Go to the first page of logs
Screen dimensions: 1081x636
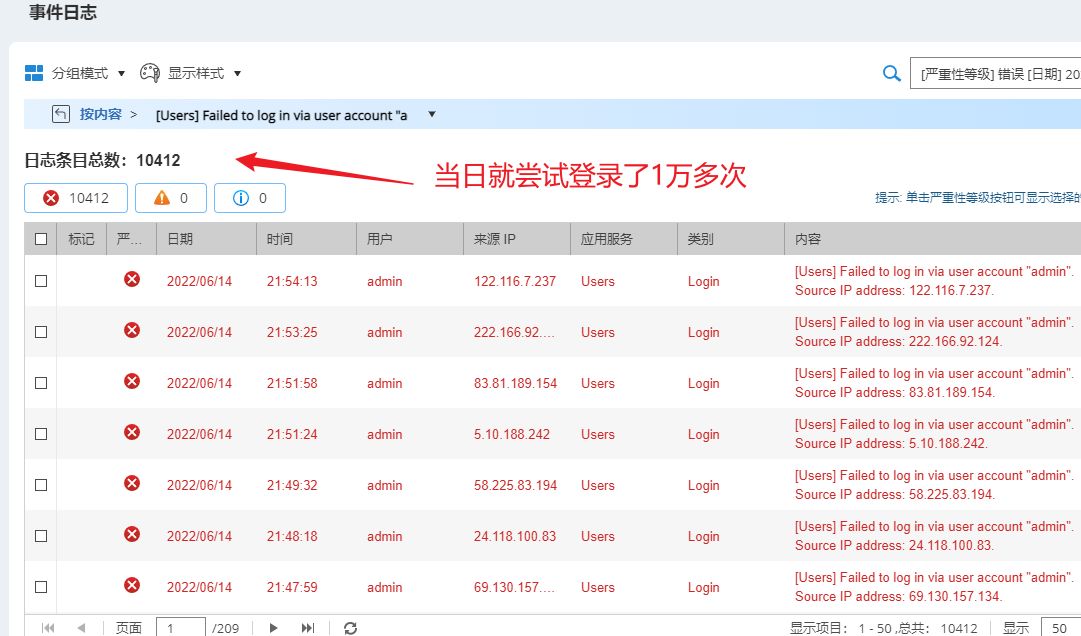(48, 628)
